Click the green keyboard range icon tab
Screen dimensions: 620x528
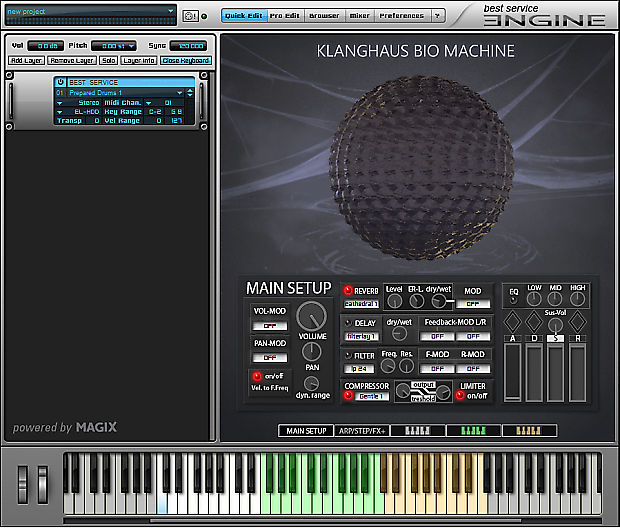point(472,431)
